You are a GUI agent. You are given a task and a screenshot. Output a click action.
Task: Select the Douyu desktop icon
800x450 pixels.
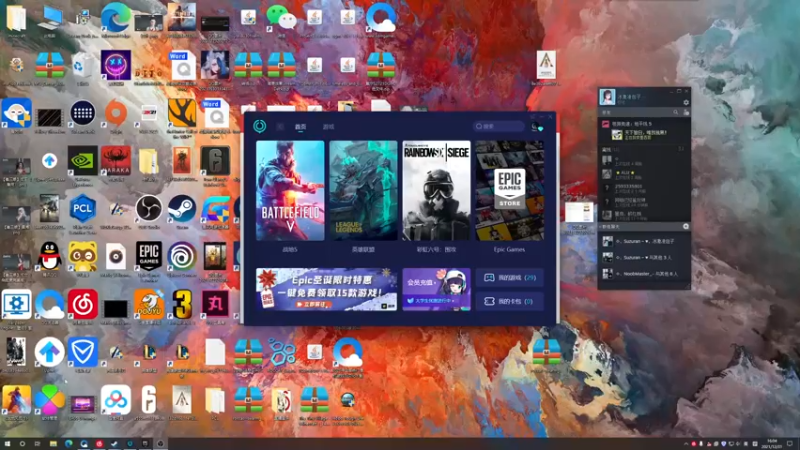pyautogui.click(x=149, y=307)
